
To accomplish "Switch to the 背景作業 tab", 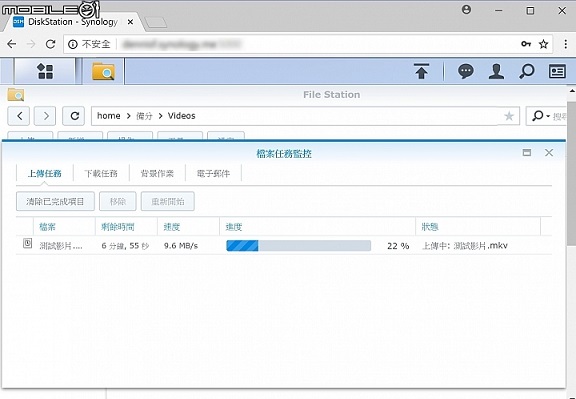I will (x=157, y=173).
